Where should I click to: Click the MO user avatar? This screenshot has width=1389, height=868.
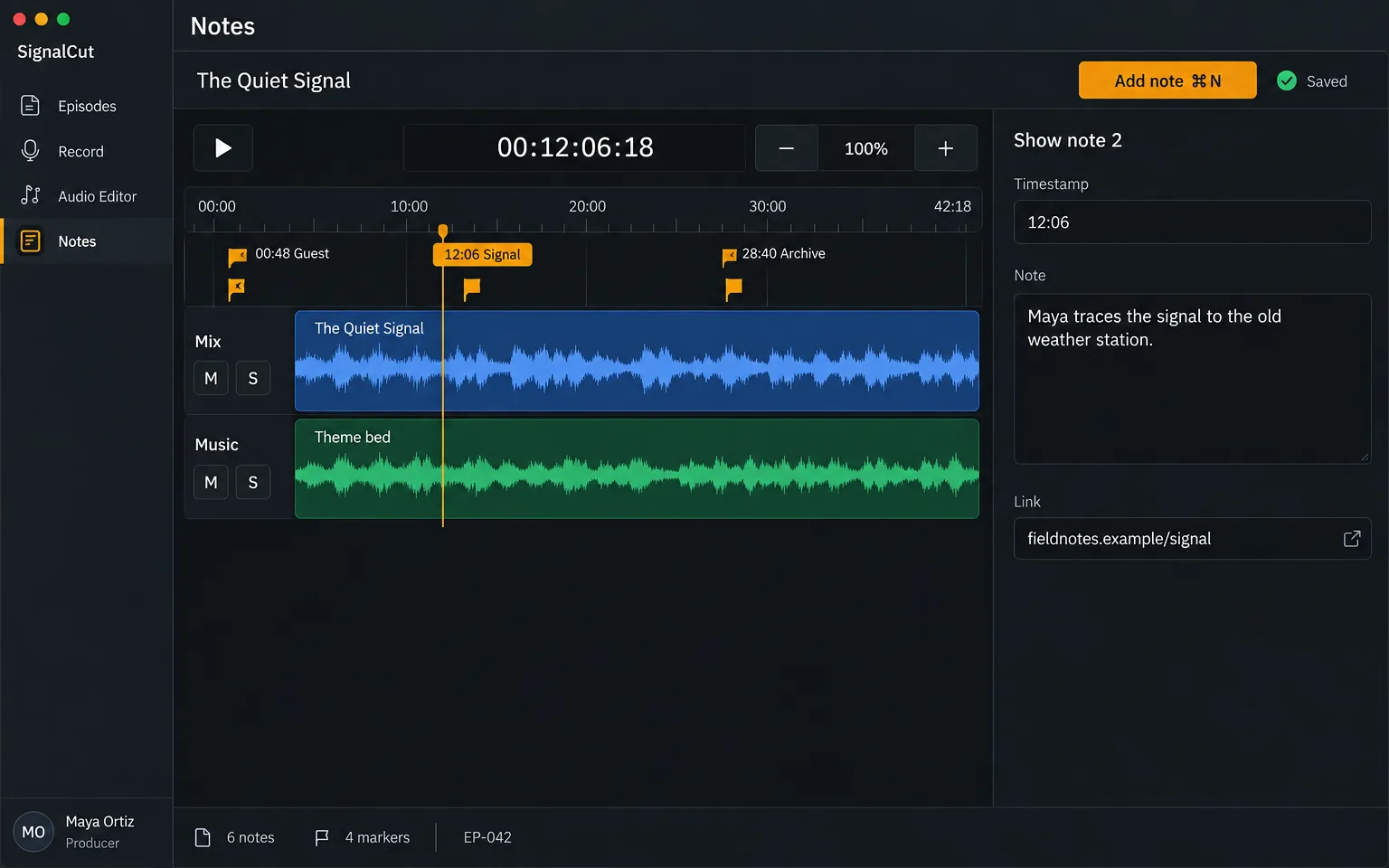(33, 832)
